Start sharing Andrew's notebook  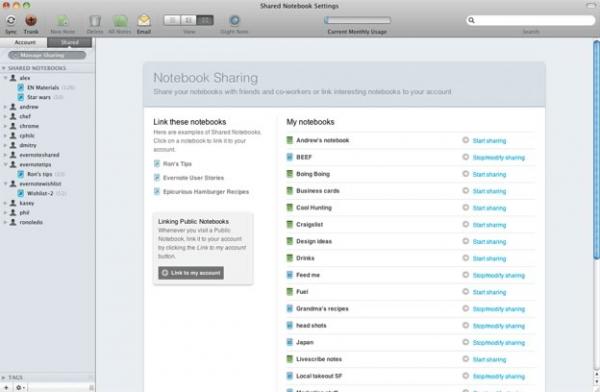click(489, 141)
